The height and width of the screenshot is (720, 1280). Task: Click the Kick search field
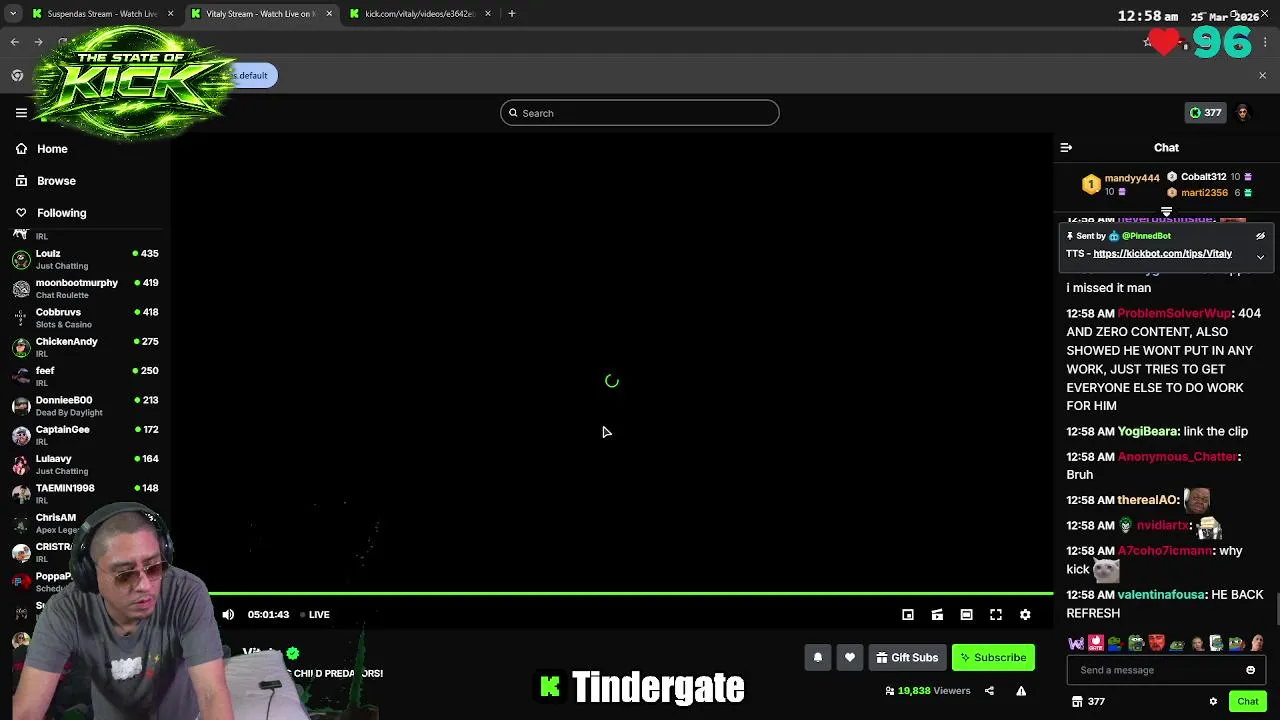point(640,113)
